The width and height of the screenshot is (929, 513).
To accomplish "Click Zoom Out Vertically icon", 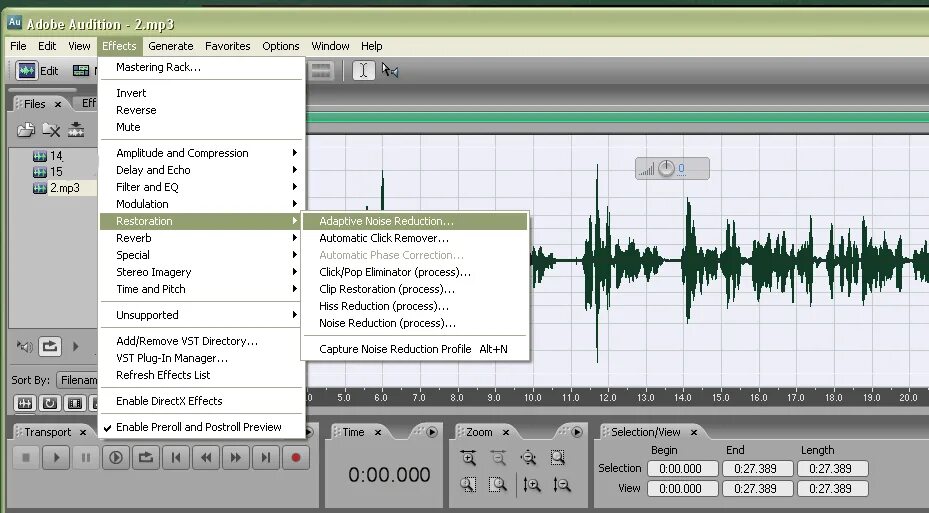I will click(561, 485).
